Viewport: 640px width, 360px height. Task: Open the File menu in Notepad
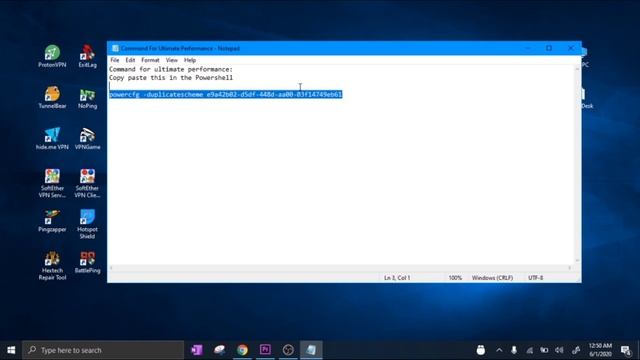tap(115, 60)
